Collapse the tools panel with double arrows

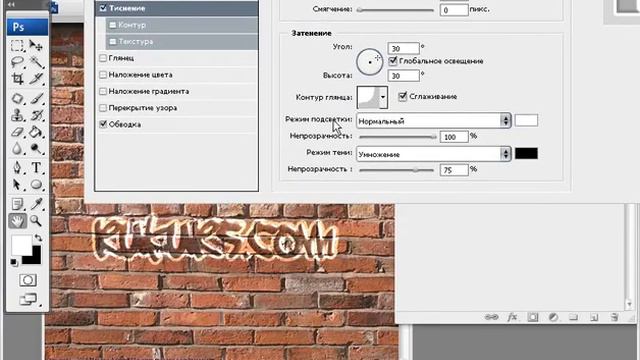pyautogui.click(x=11, y=4)
